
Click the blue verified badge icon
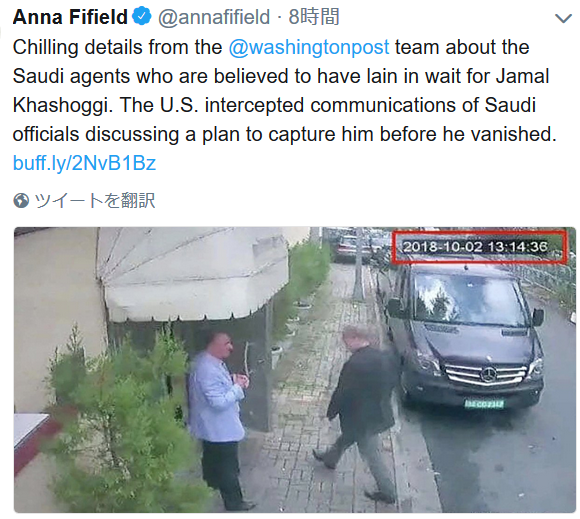point(142,17)
